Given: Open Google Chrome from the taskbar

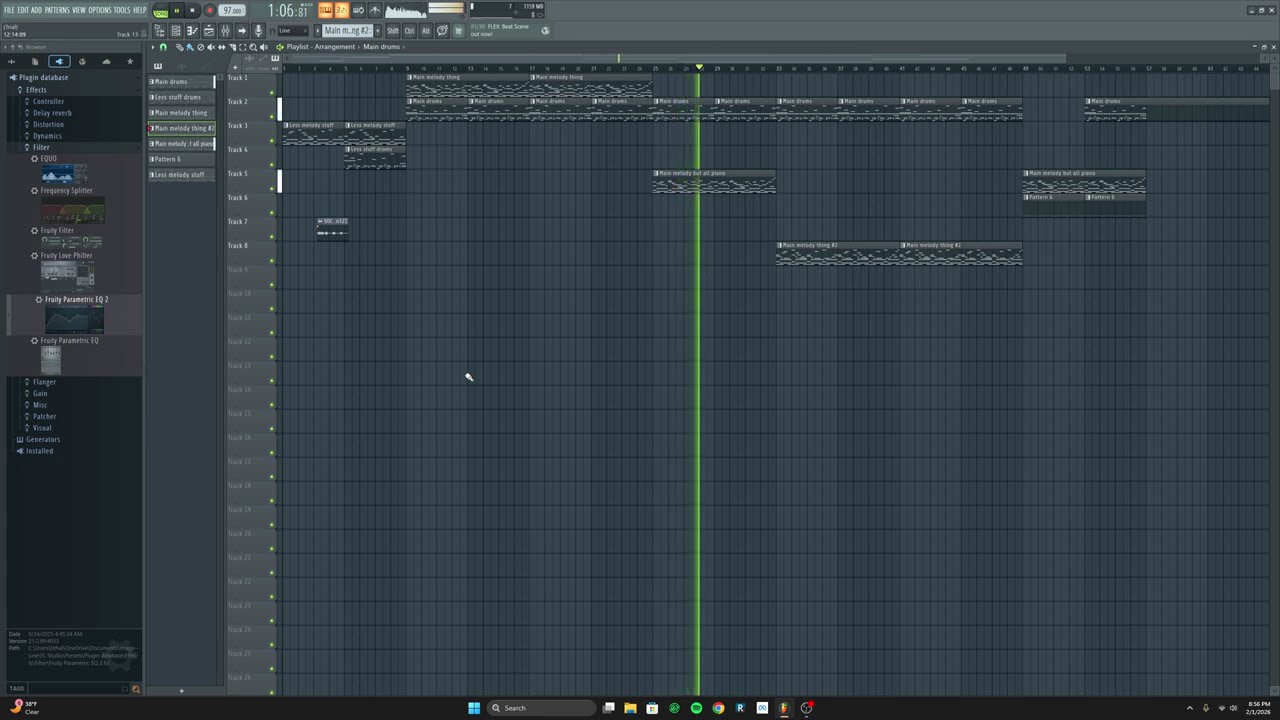Looking at the screenshot, I should 718,708.
